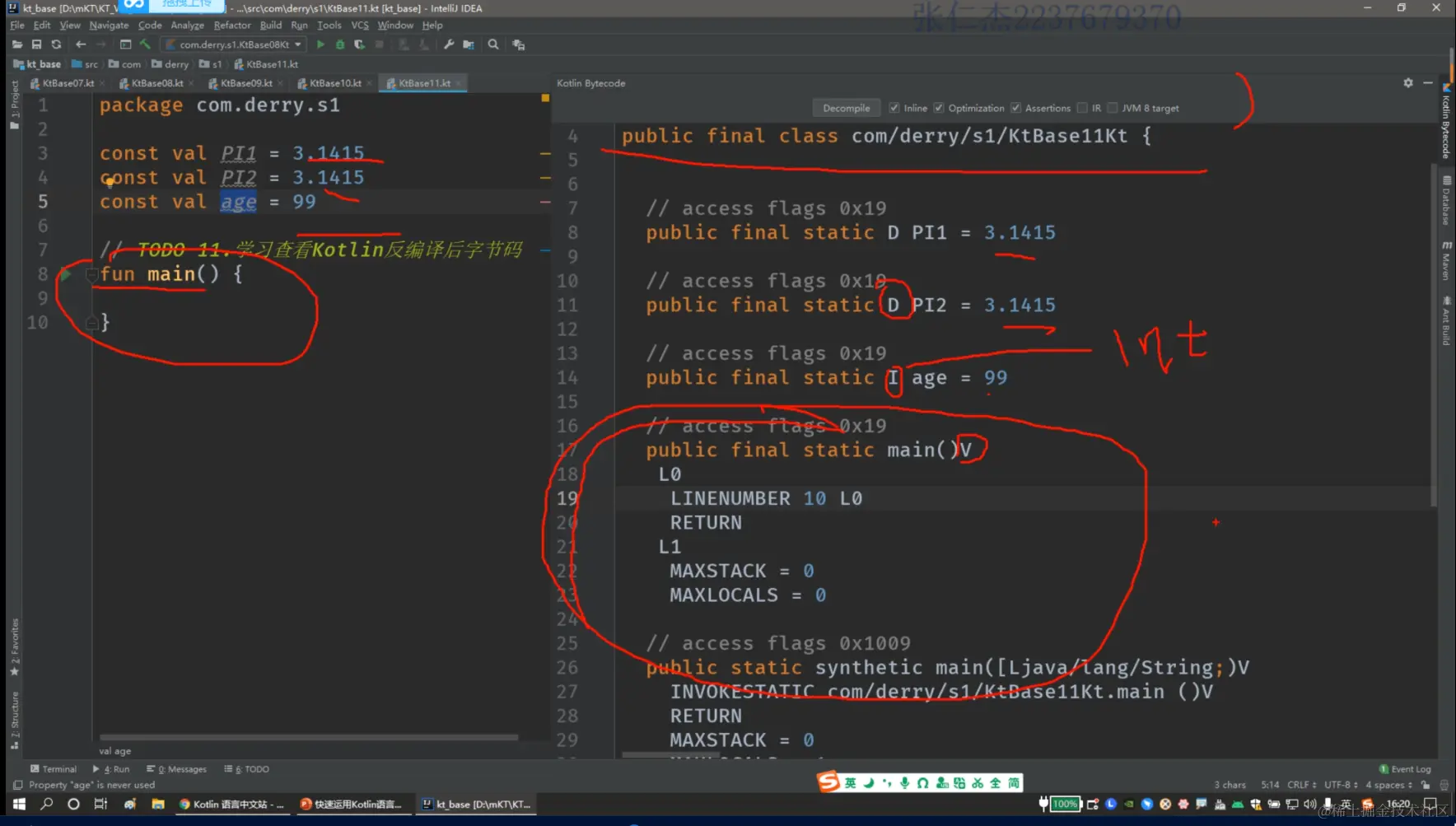The width and height of the screenshot is (1456, 826).
Task: Search everywhere with the magnifier icon
Action: [x=493, y=44]
